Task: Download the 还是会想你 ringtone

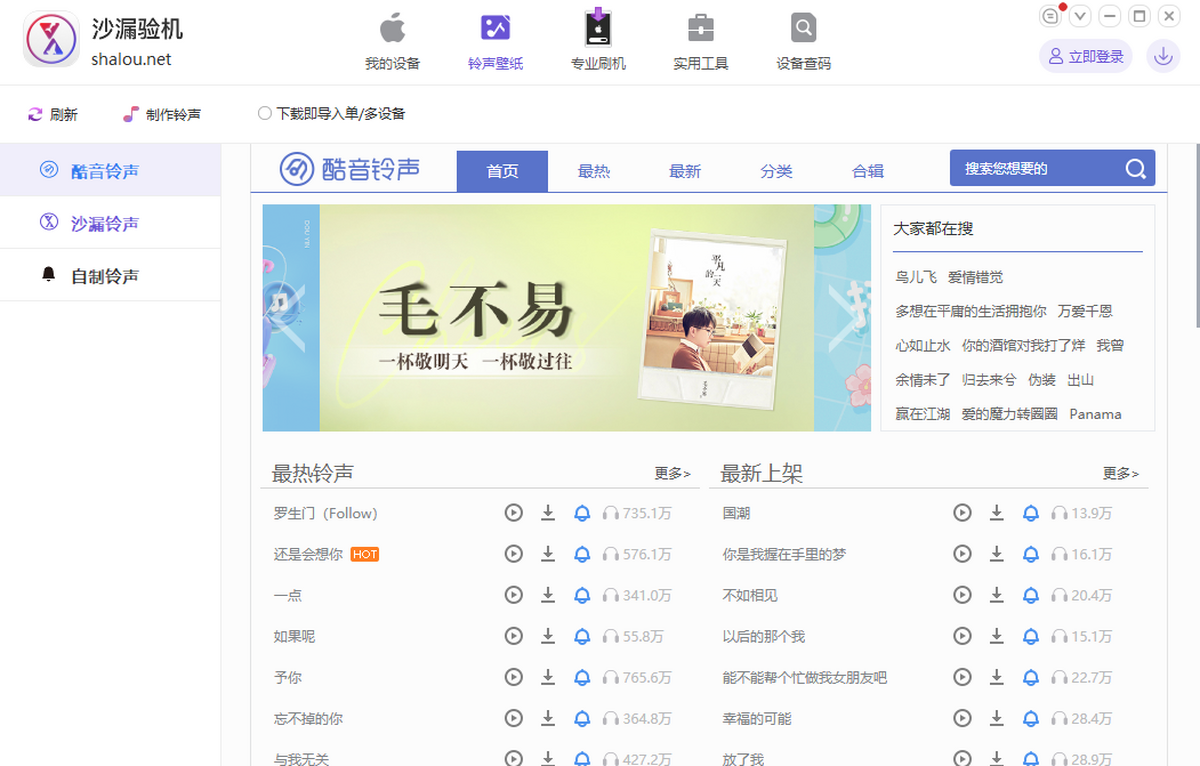Action: click(x=547, y=554)
